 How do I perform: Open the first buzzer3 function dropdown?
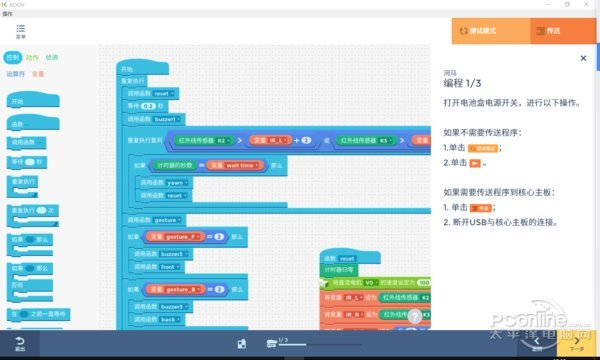click(x=174, y=254)
